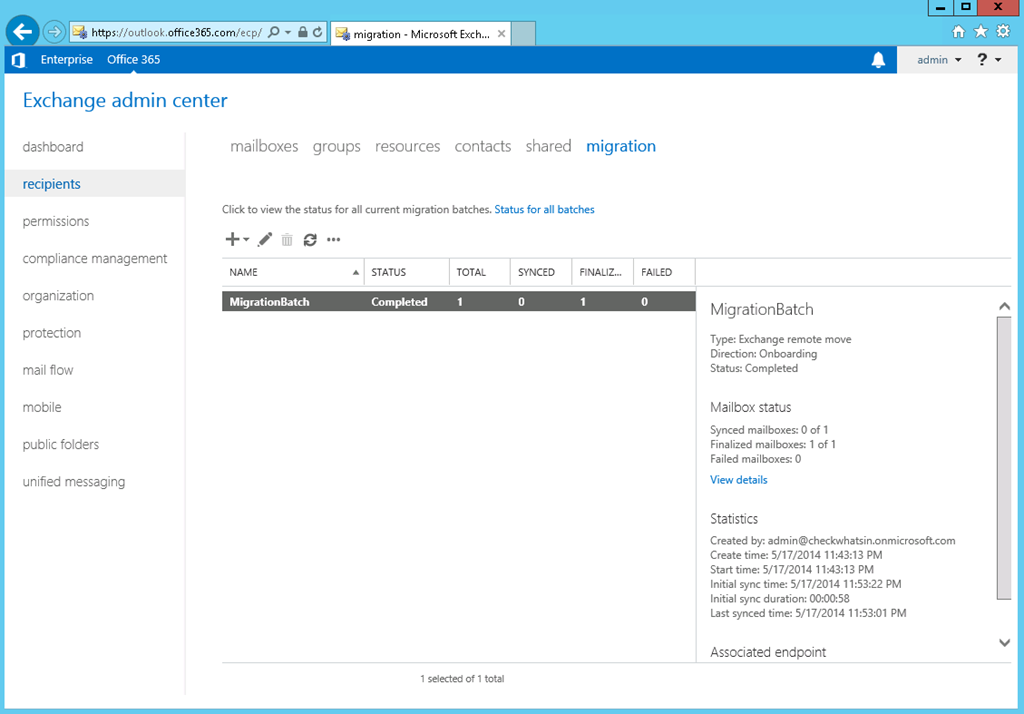Click the Associated endpoint heading
Viewport: 1024px width, 714px height.
768,653
